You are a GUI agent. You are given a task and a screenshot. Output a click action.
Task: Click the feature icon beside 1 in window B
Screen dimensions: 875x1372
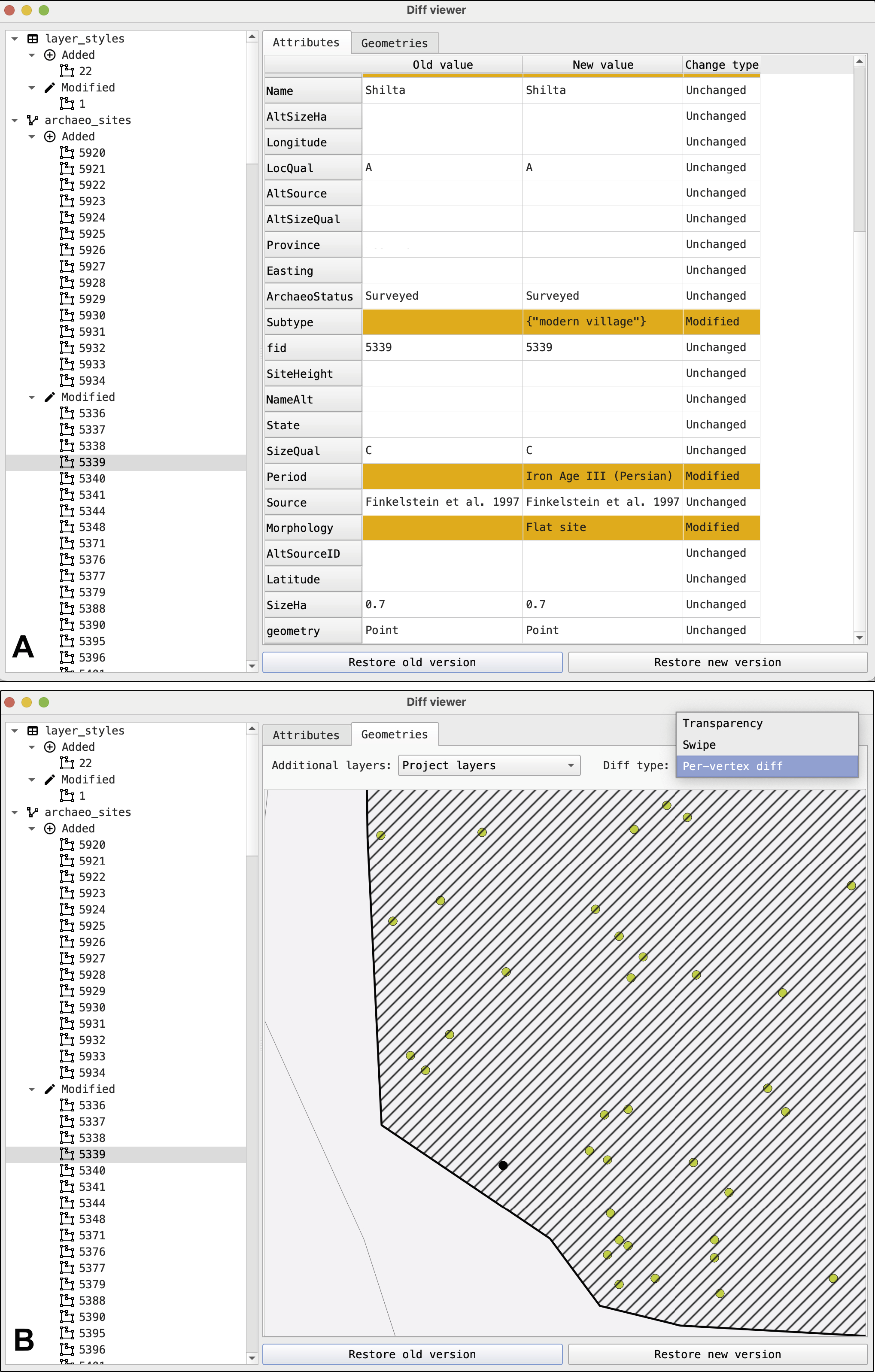click(x=67, y=795)
